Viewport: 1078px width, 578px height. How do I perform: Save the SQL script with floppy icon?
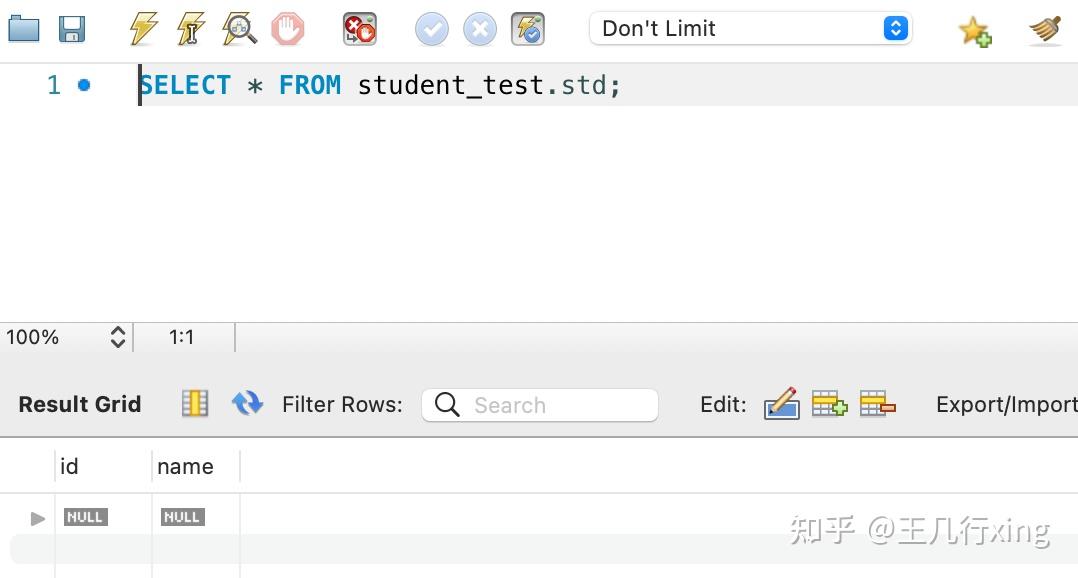72,30
